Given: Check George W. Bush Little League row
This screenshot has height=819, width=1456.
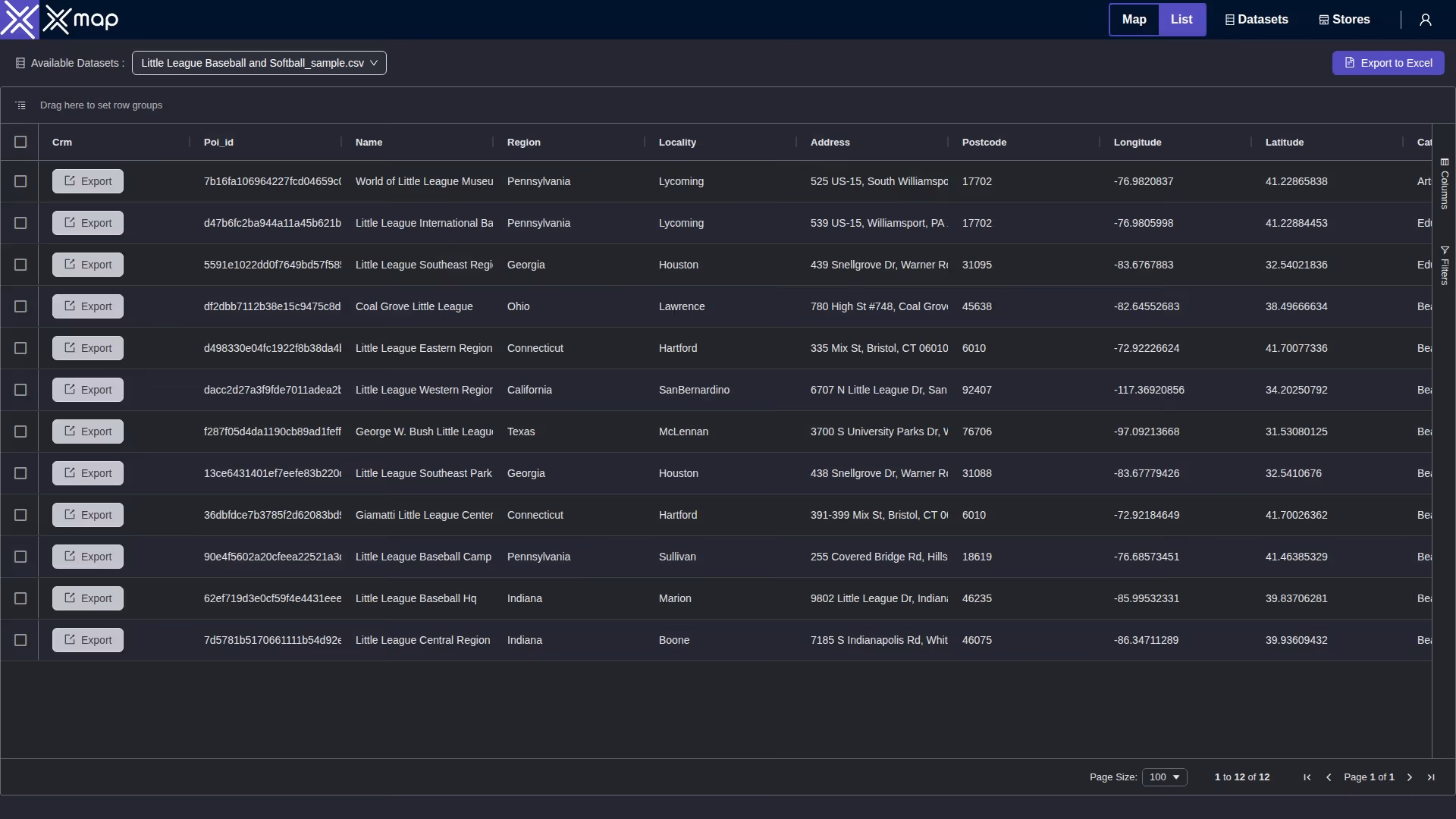Looking at the screenshot, I should (20, 431).
